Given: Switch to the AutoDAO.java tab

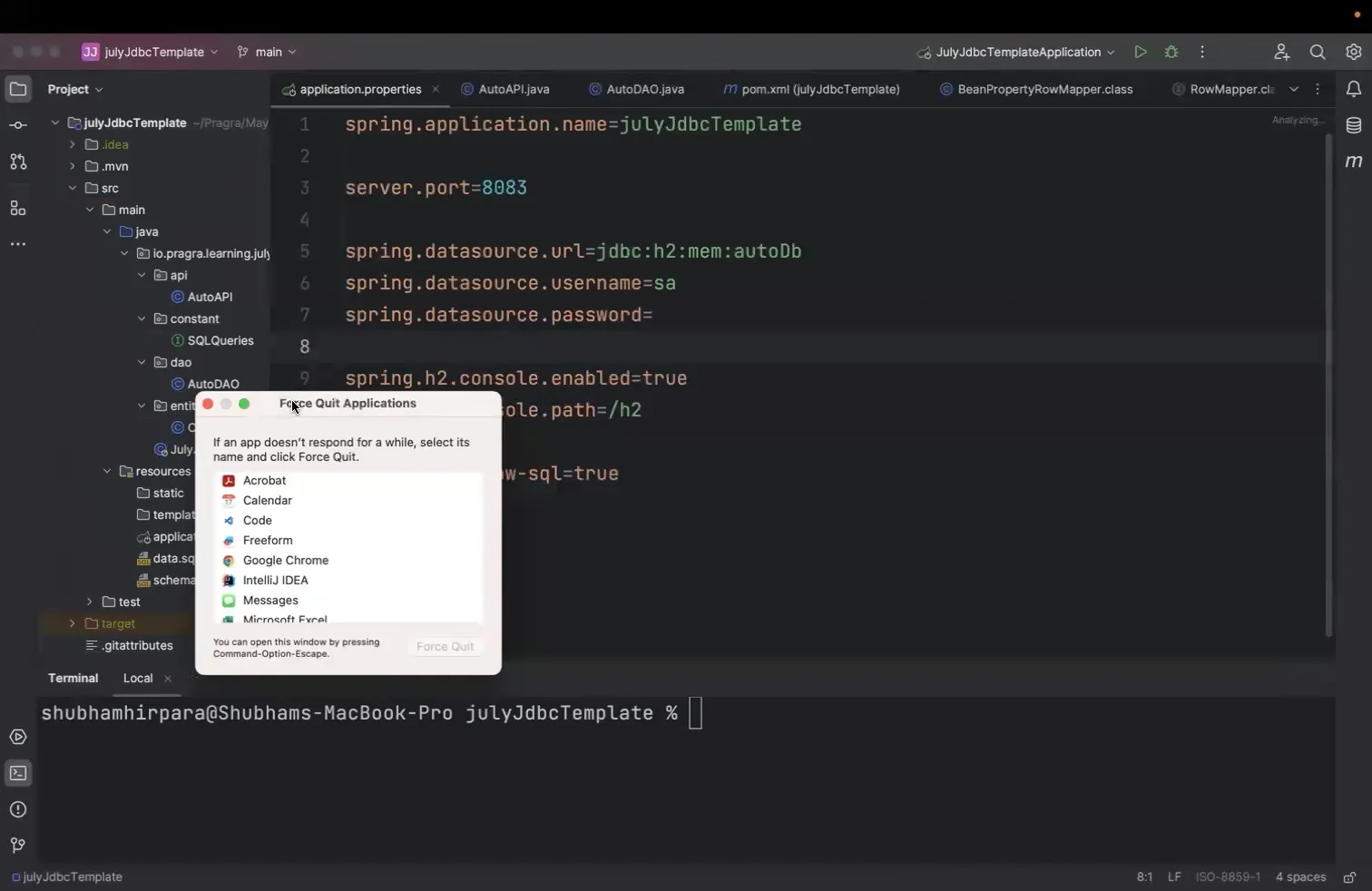Looking at the screenshot, I should 637,89.
